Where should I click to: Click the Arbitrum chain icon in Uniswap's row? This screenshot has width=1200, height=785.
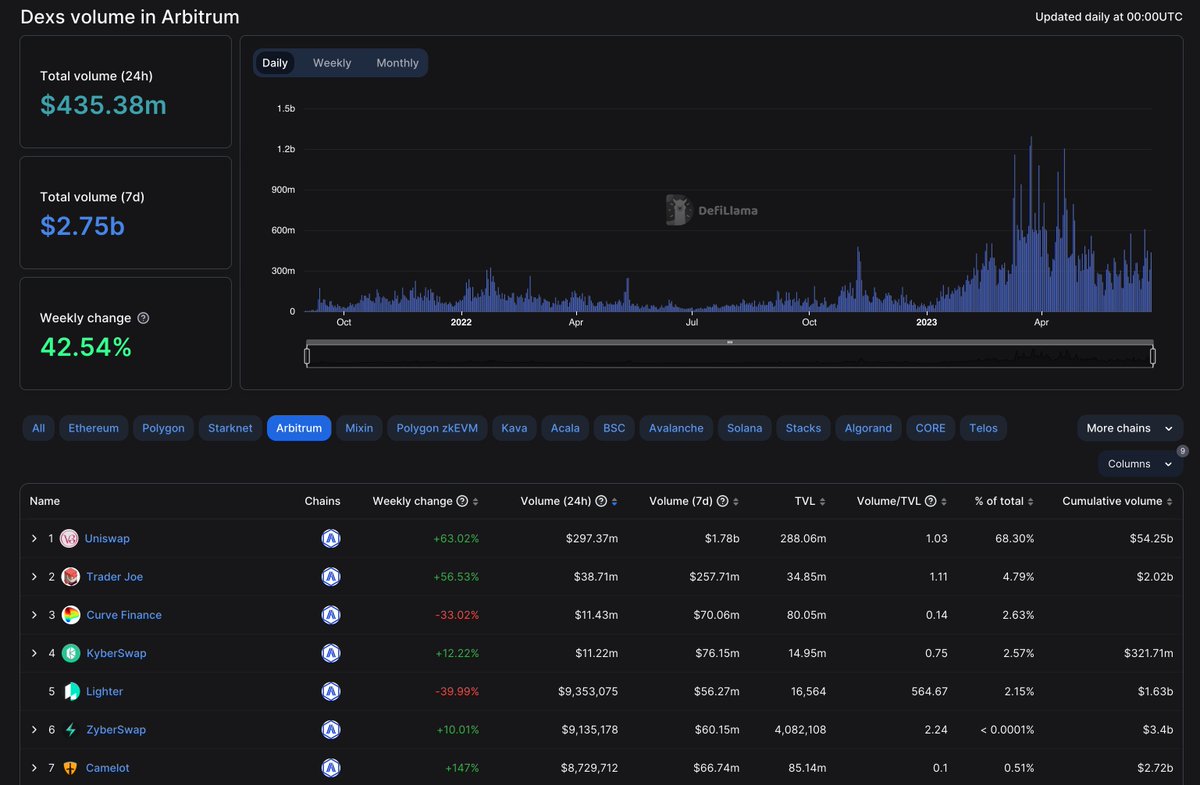click(x=331, y=538)
